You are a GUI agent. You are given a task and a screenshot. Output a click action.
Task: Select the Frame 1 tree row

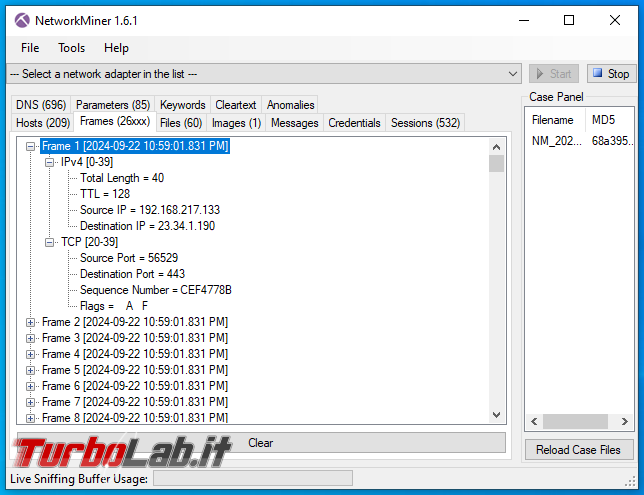135,146
